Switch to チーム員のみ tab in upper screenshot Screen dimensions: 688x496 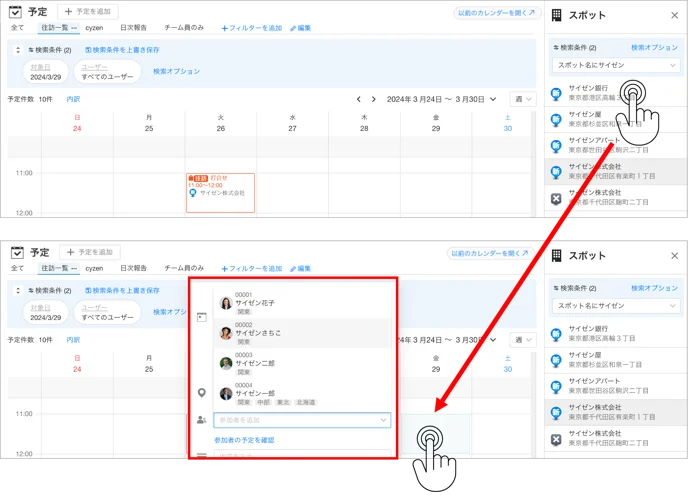point(184,28)
